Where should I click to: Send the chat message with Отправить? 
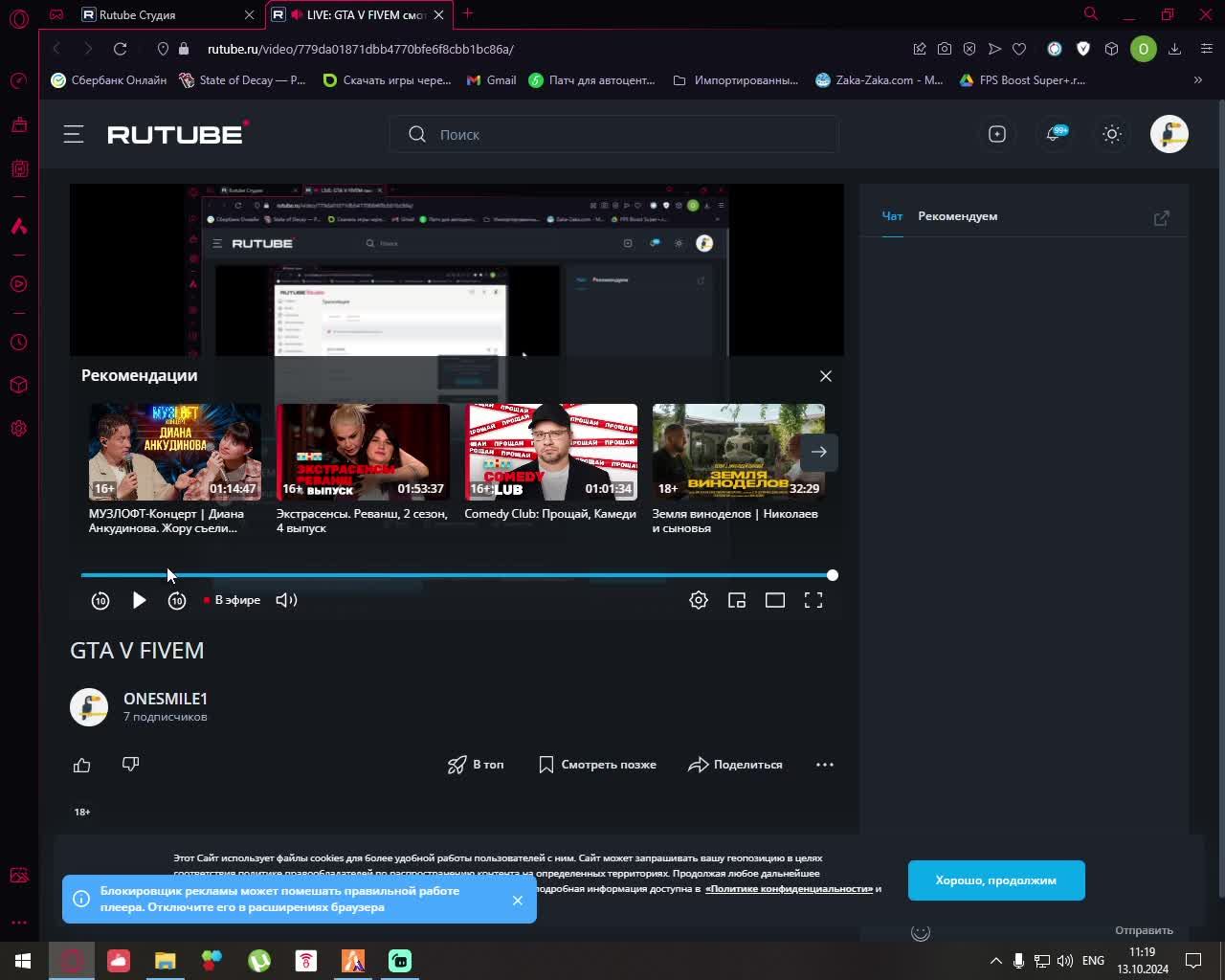pos(1144,930)
